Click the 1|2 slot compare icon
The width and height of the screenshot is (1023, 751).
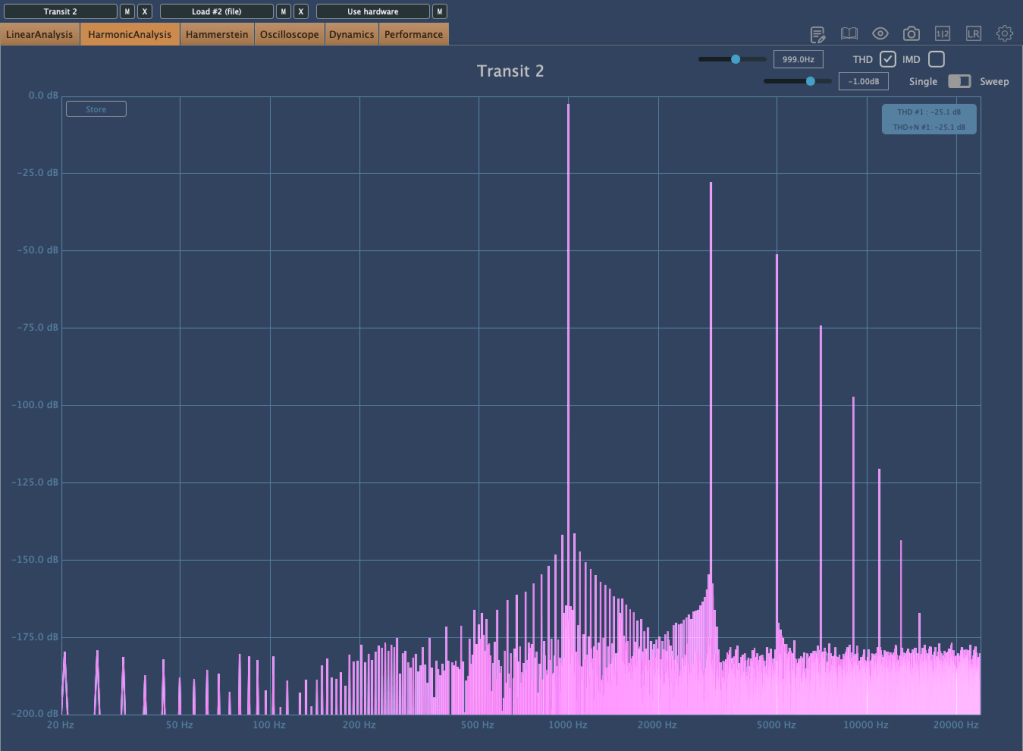point(942,34)
